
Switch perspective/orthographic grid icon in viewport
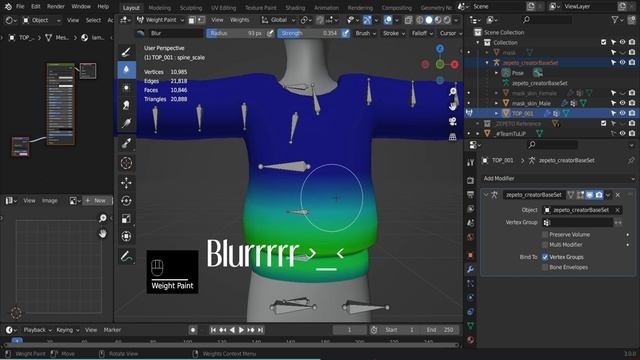tap(453, 137)
